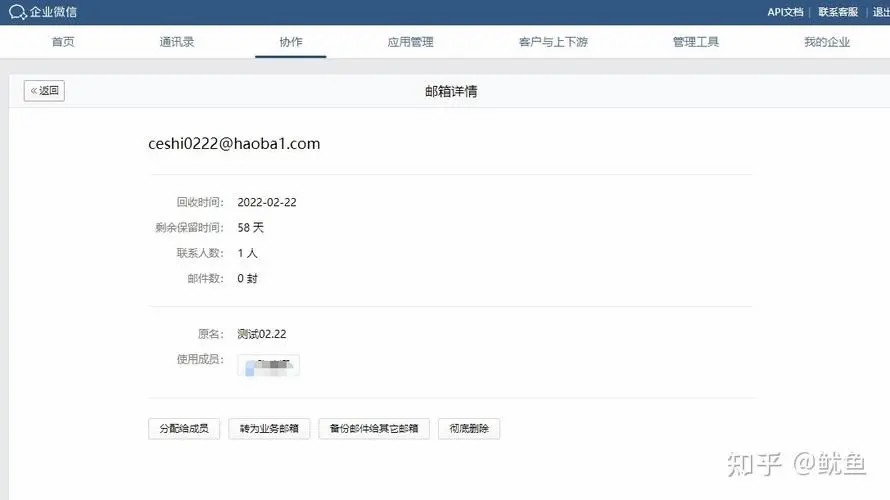Image resolution: width=890 pixels, height=500 pixels.
Task: Open the API文档 link
Action: [x=784, y=12]
